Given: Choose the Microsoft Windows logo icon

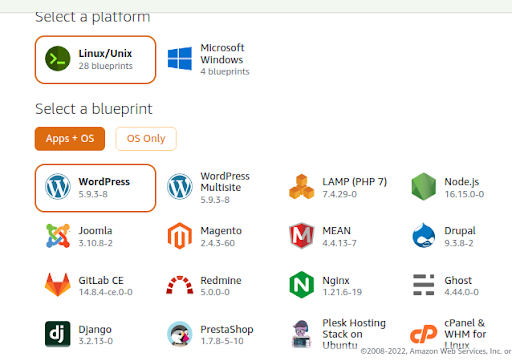Looking at the screenshot, I should pyautogui.click(x=180, y=59).
